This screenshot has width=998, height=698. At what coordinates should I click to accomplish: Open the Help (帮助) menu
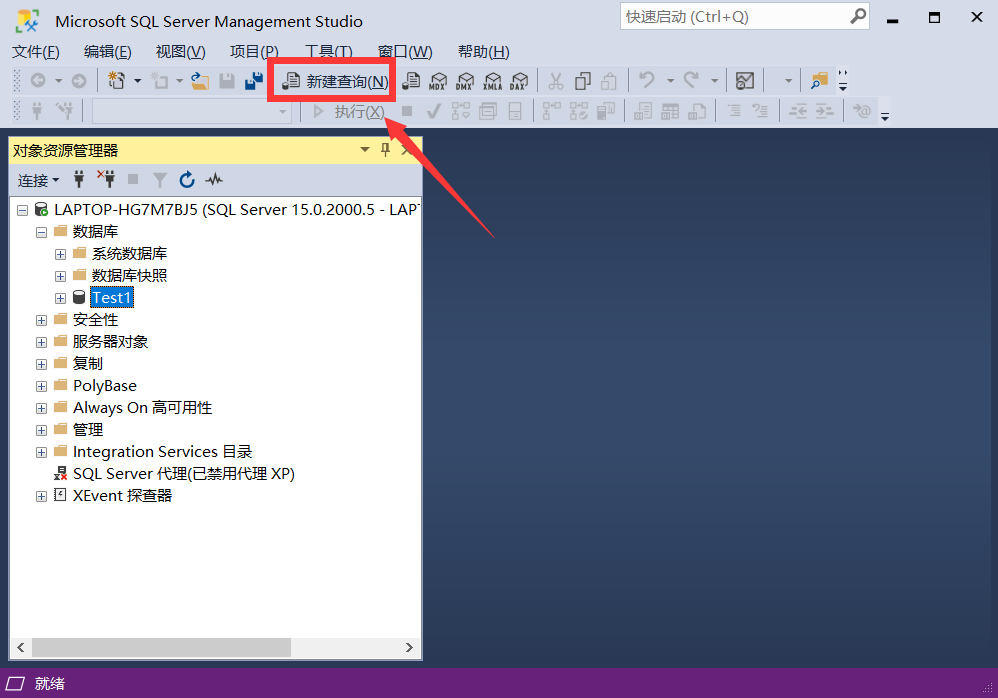(484, 52)
